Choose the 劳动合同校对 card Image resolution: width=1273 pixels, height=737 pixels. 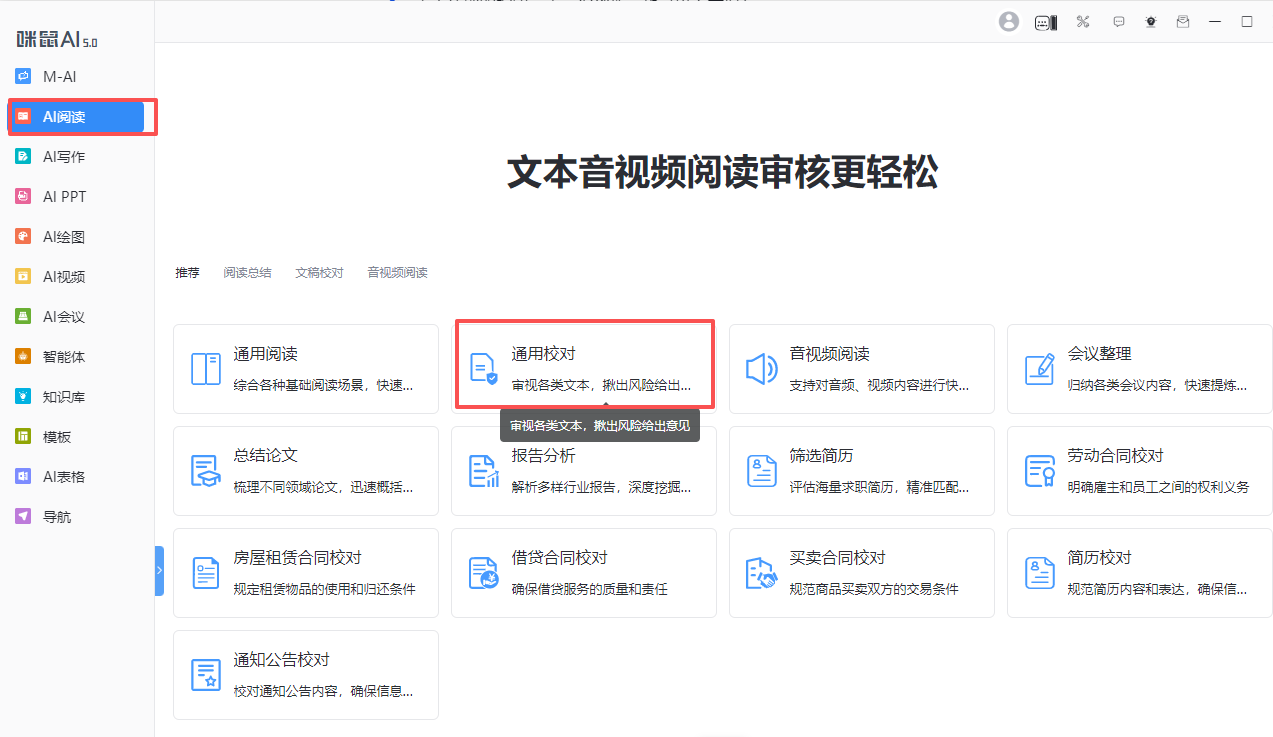[1139, 470]
